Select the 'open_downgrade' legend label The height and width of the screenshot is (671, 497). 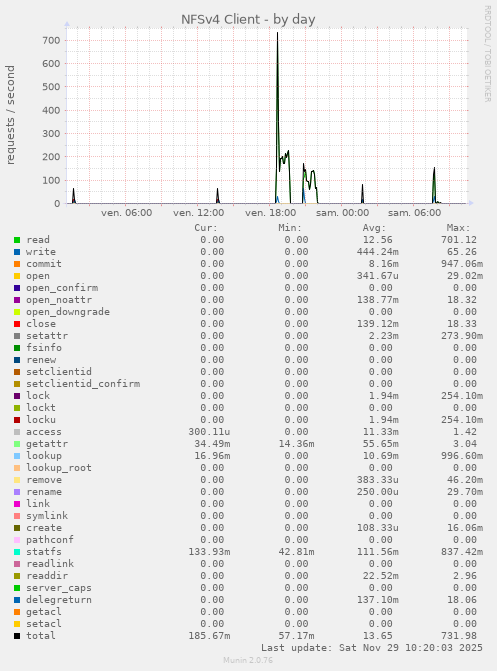click(x=68, y=312)
